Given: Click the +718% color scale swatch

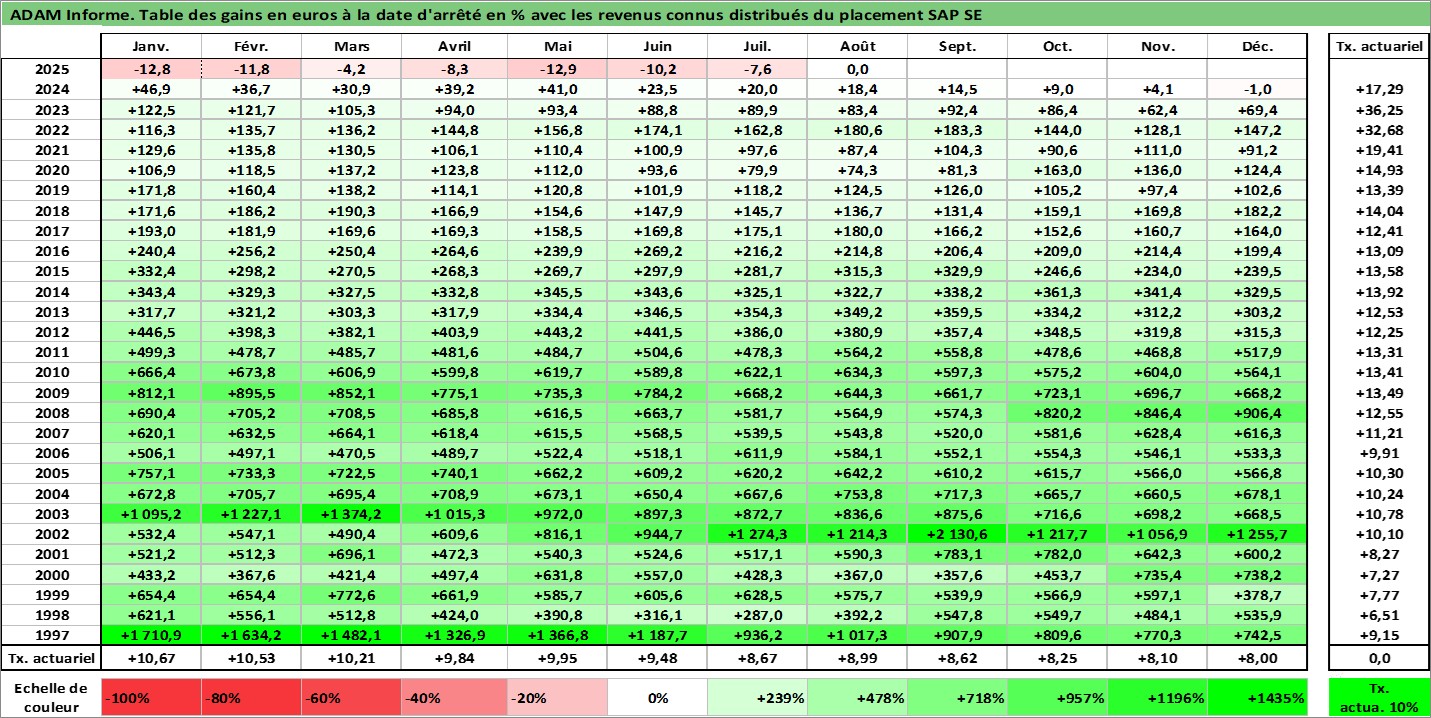Looking at the screenshot, I should click(x=957, y=698).
